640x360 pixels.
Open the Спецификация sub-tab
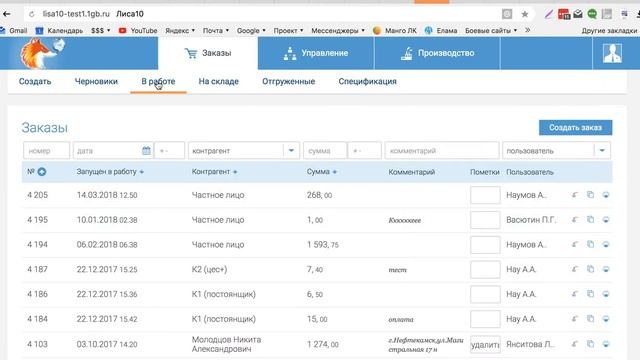point(367,81)
